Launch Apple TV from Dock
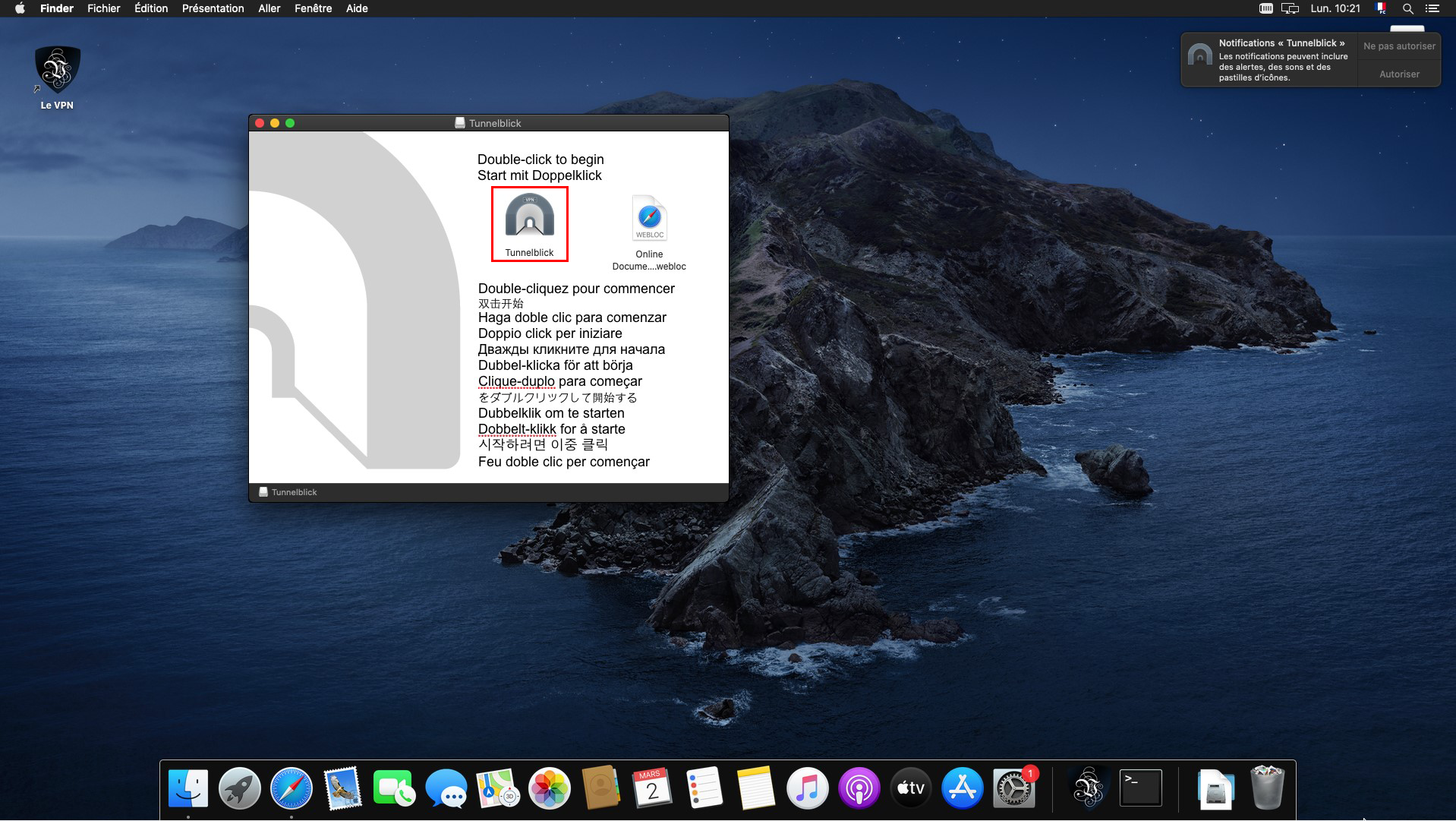The width and height of the screenshot is (1456, 821). 911,788
